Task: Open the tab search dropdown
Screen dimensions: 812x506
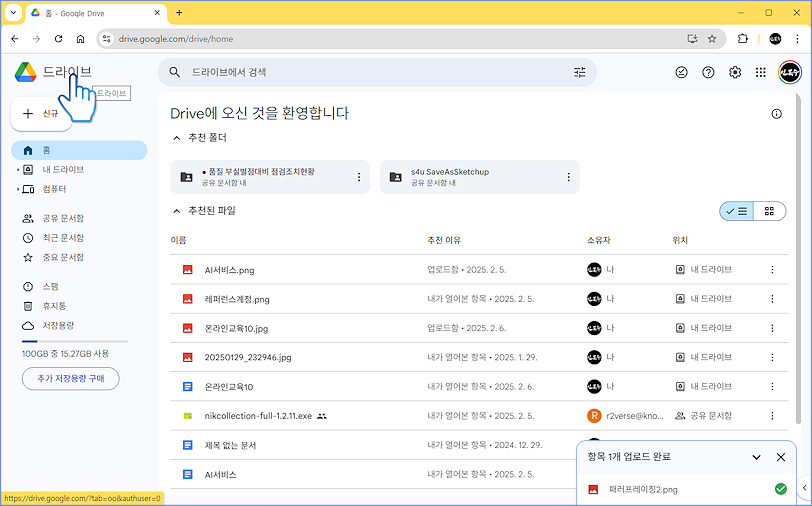Action: (13, 12)
